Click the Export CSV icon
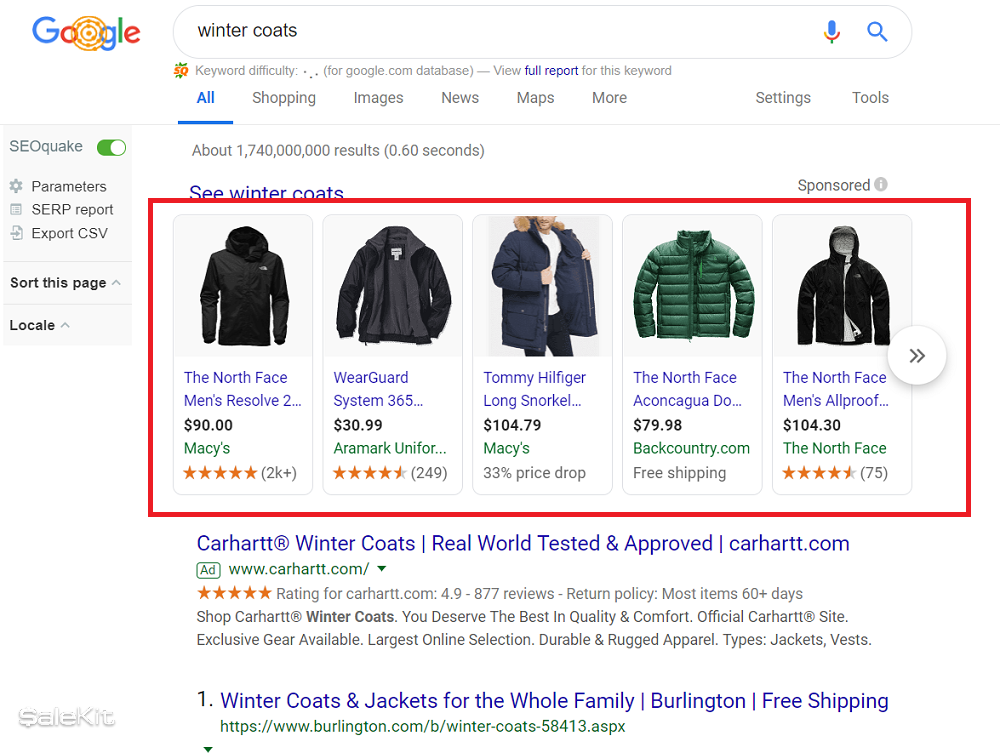This screenshot has height=753, width=1000. (17, 233)
